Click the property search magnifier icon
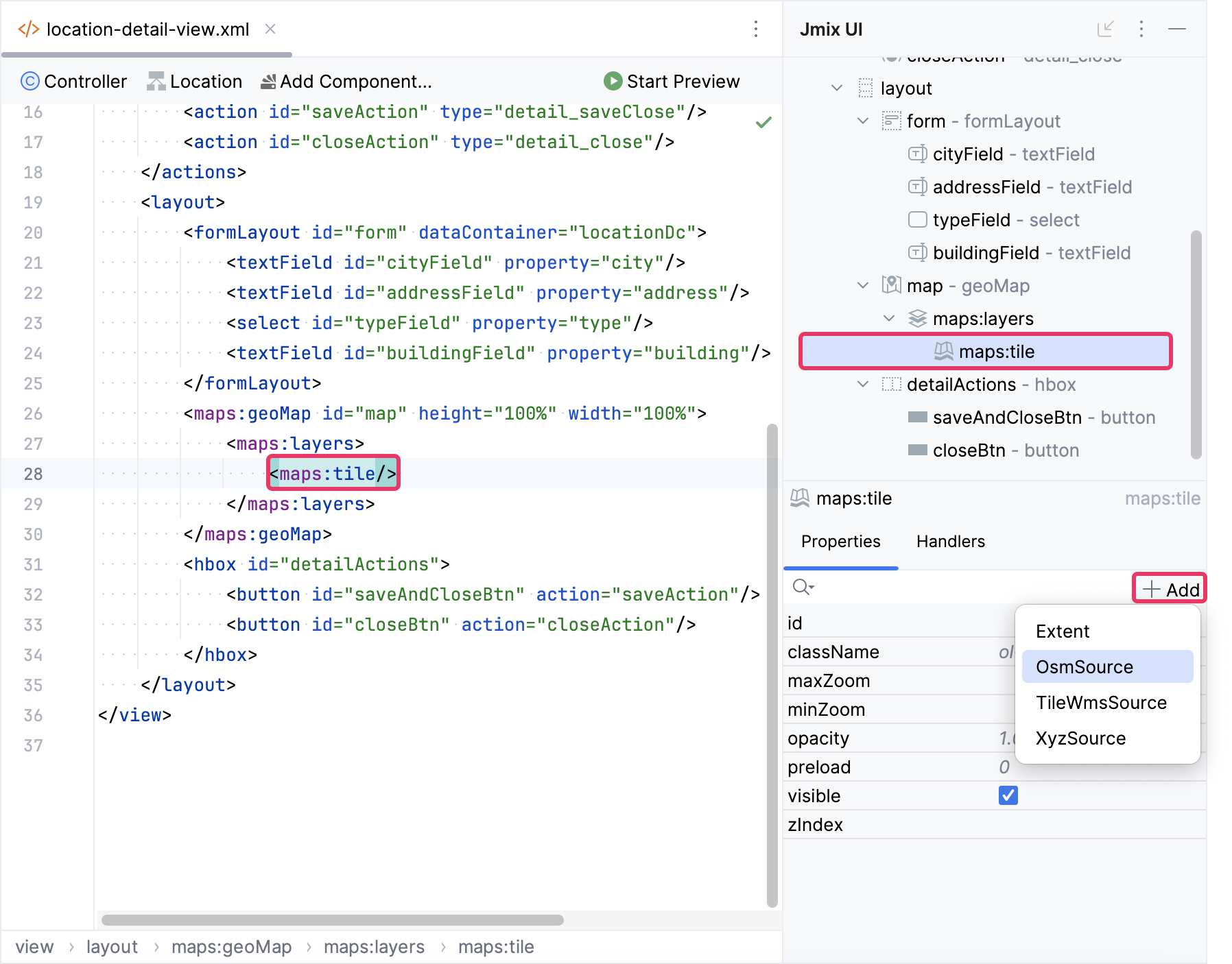The image size is (1232, 964). pyautogui.click(x=802, y=588)
